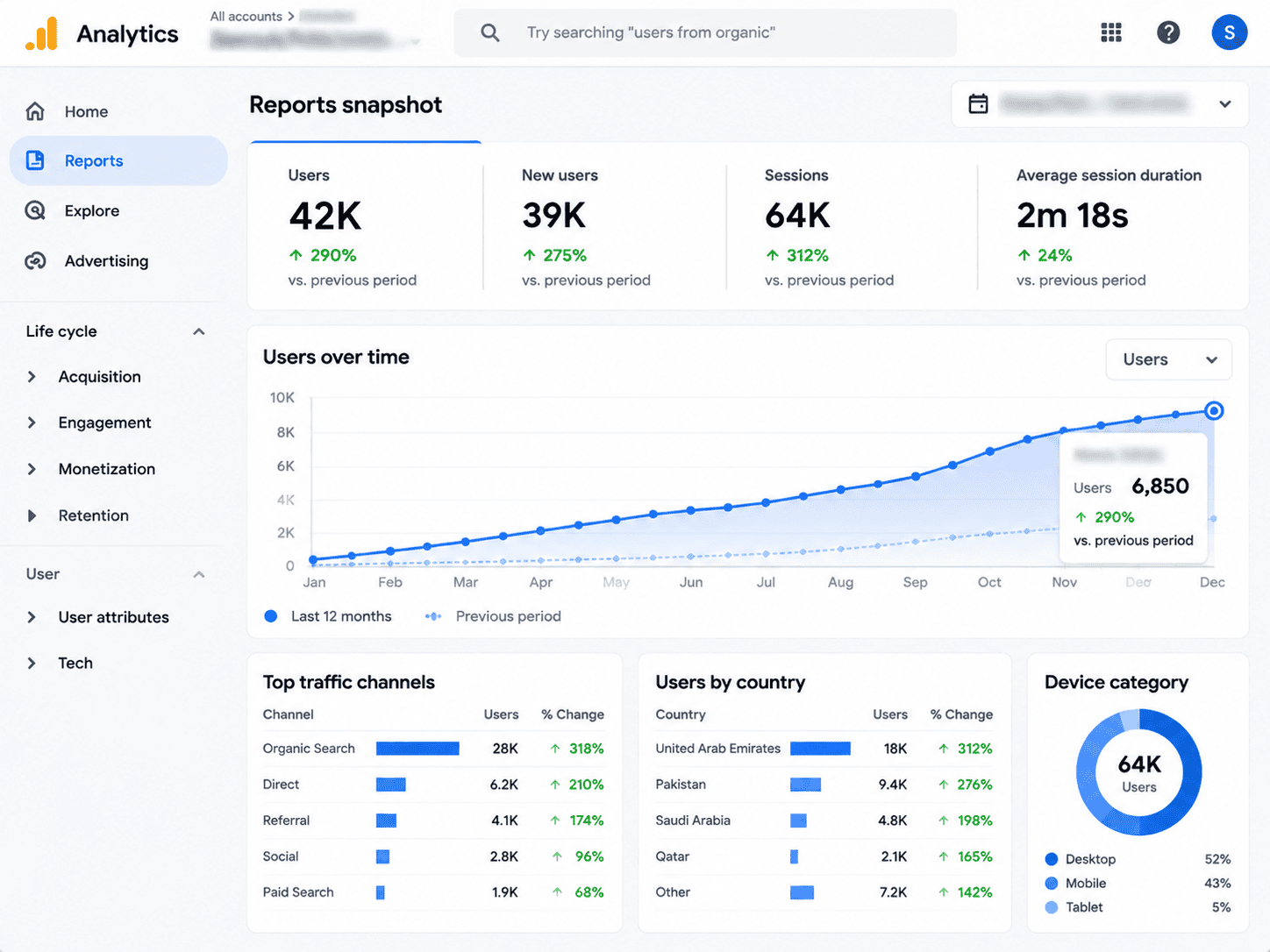Click the Analytics logo icon
1270x952 pixels.
point(41,33)
